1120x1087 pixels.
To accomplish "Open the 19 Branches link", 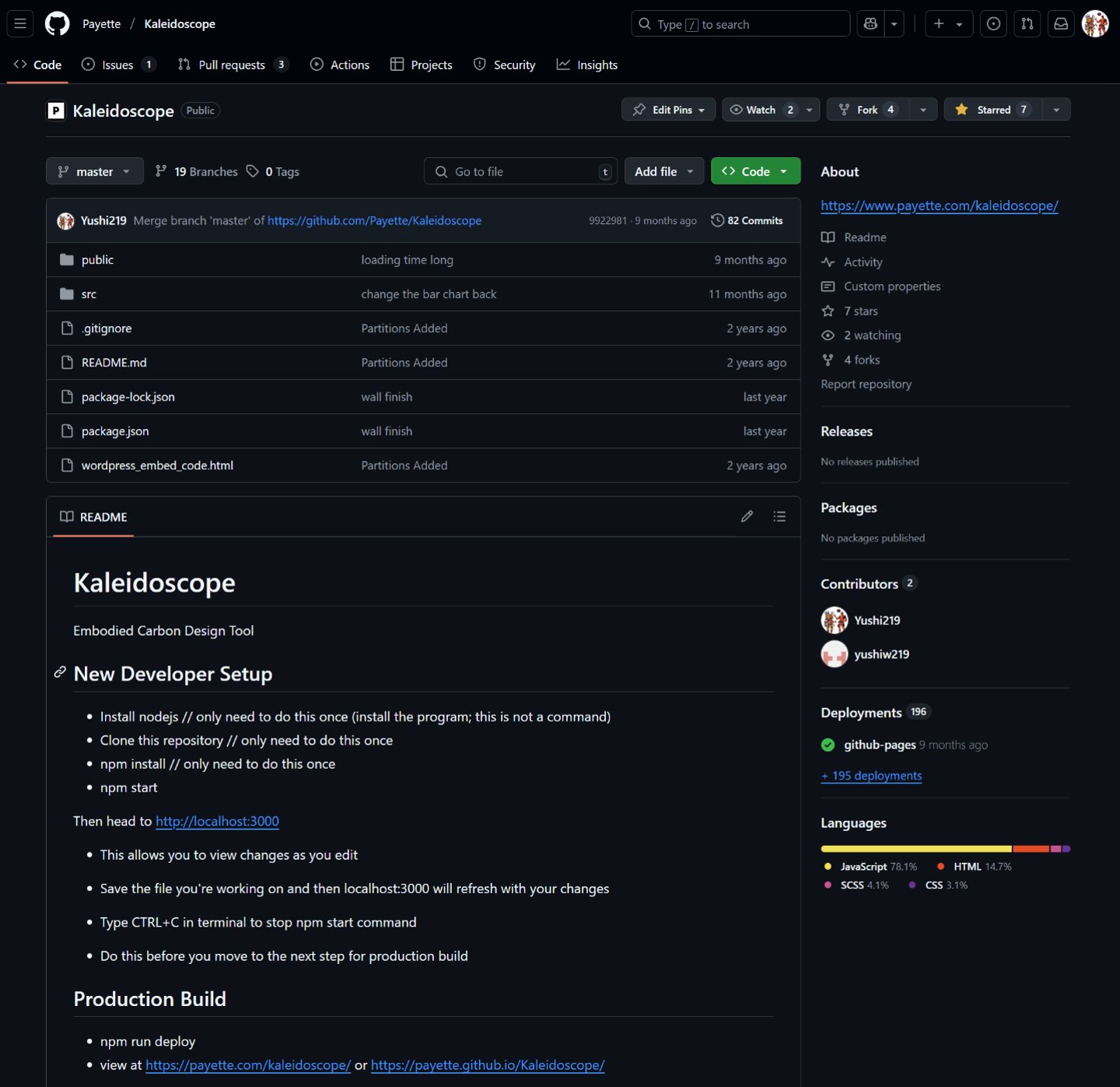I will click(197, 171).
